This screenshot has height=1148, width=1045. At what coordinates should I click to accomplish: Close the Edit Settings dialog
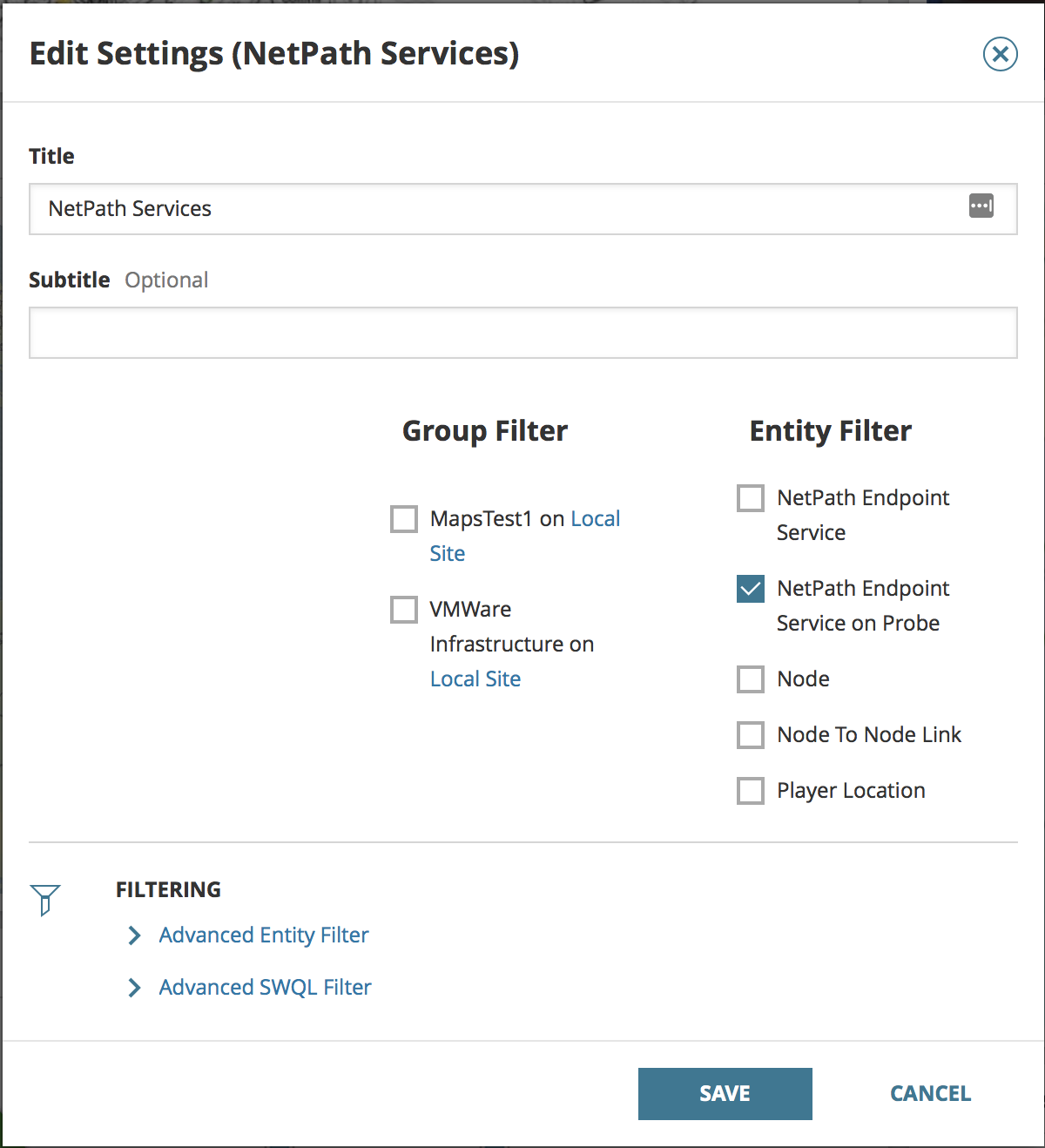pyautogui.click(x=1000, y=54)
